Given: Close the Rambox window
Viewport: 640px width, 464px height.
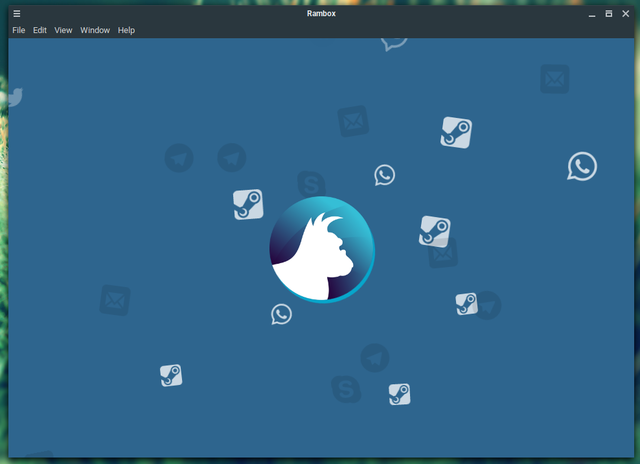Looking at the screenshot, I should 625,13.
